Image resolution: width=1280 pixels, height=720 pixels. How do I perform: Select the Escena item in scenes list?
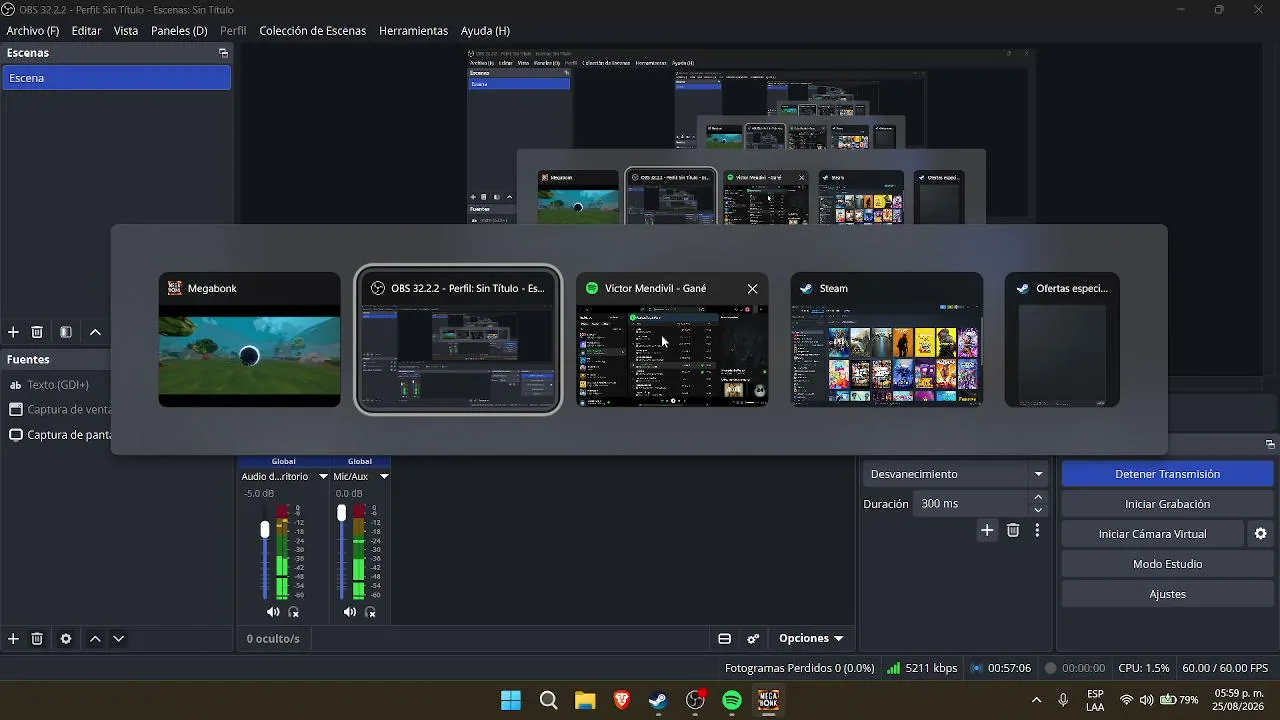[116, 78]
